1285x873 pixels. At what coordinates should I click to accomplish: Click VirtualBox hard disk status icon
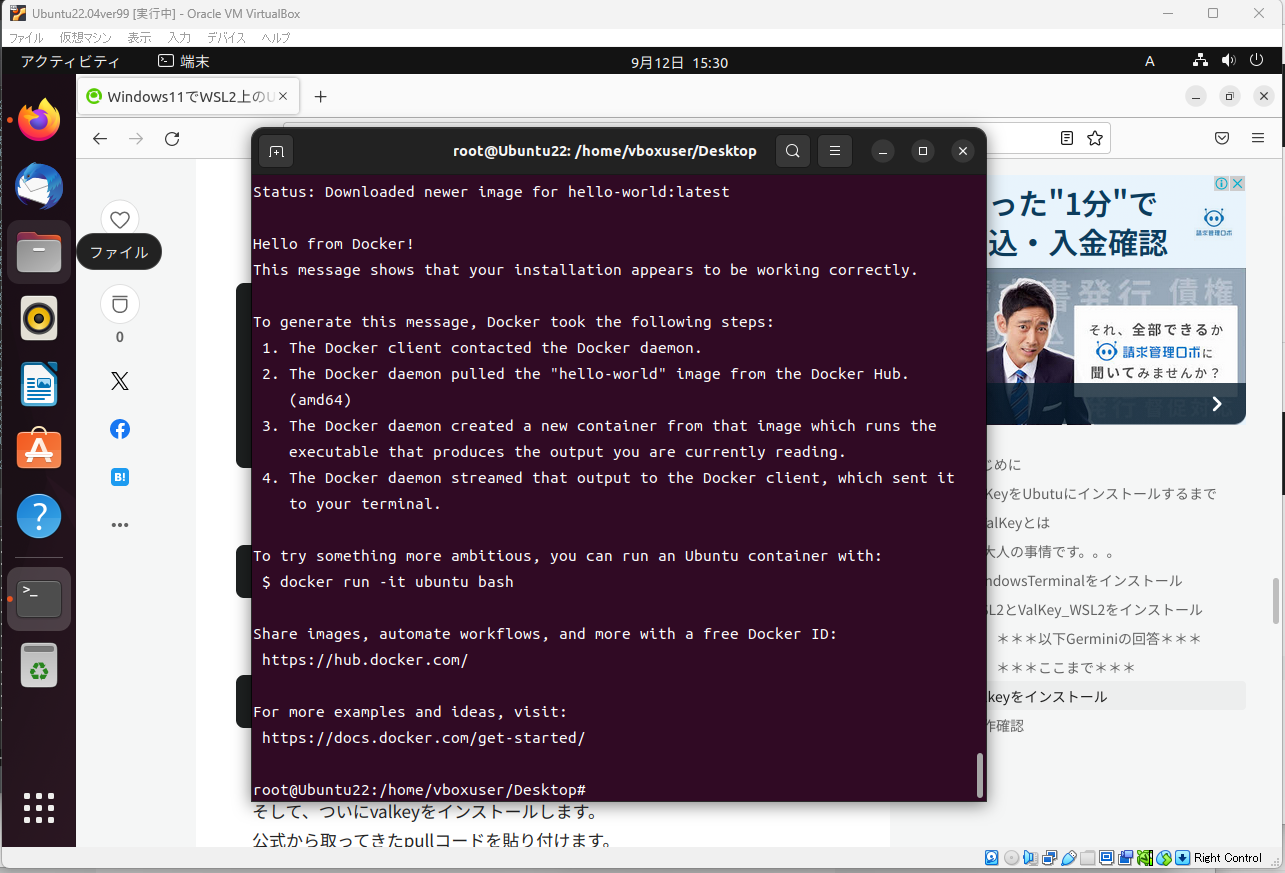pyautogui.click(x=992, y=858)
